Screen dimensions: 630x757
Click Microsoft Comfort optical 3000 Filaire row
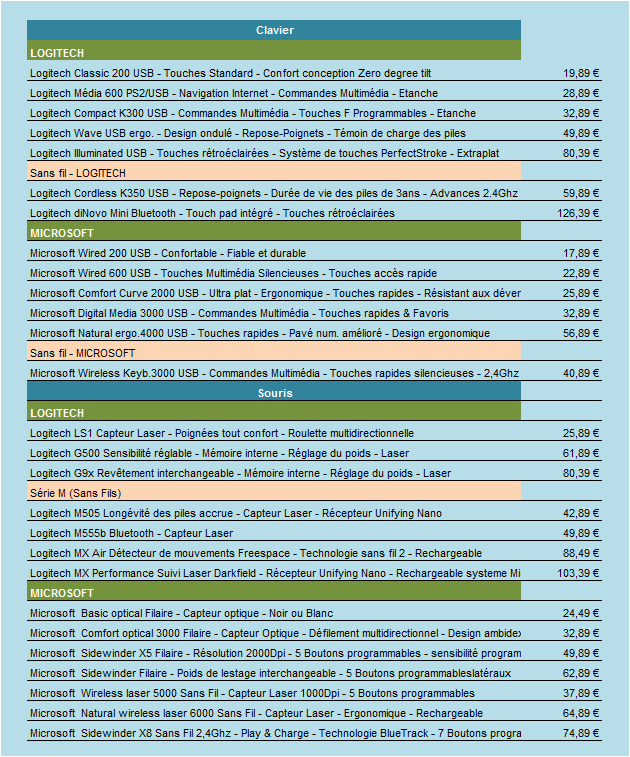(x=314, y=633)
